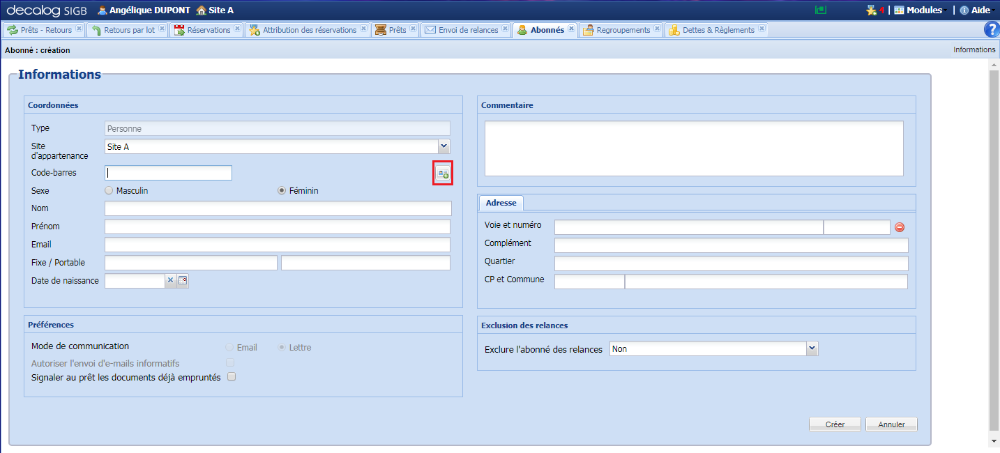
Task: Open the calendar picker for Date de naissance
Action: [x=183, y=281]
